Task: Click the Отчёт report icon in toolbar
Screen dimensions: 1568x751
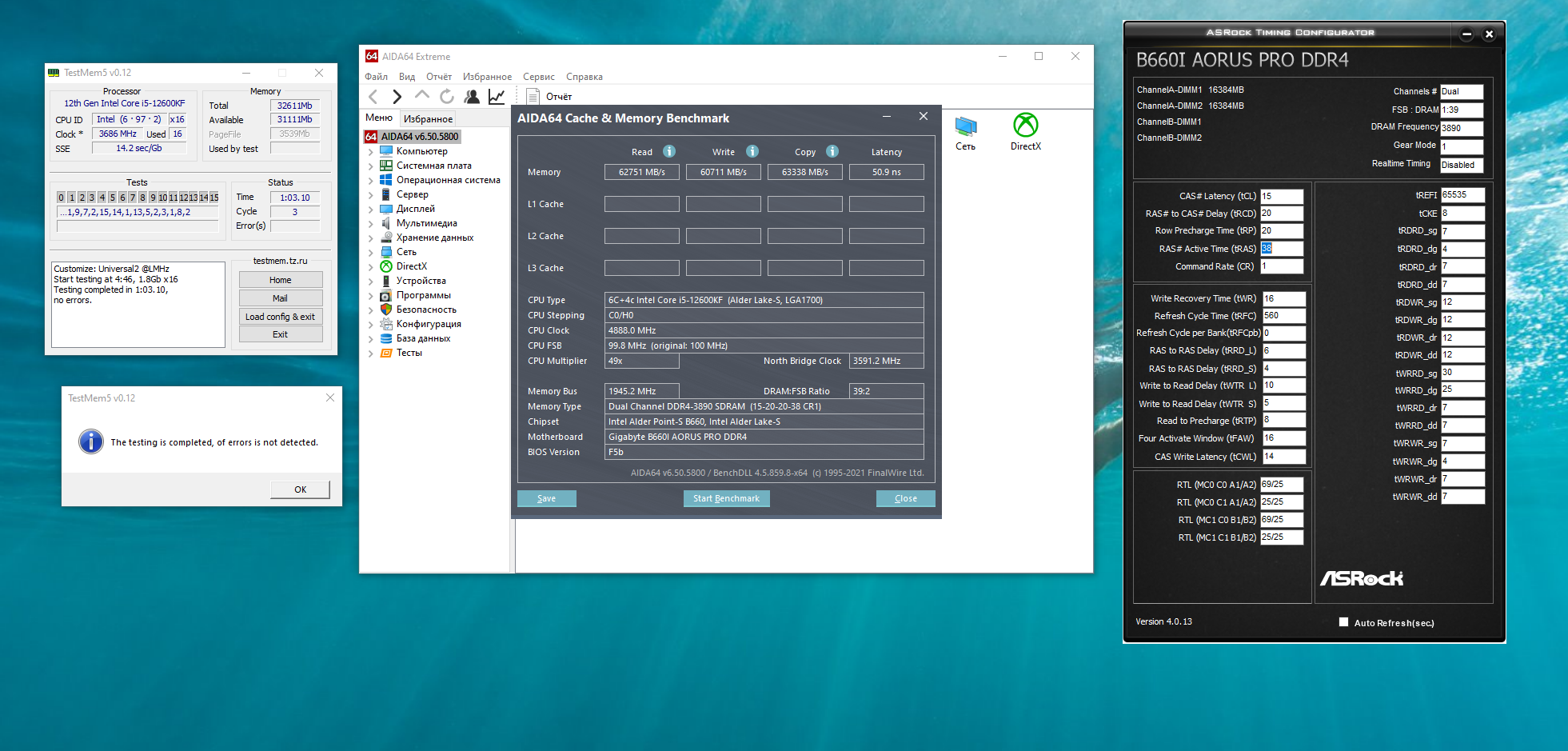Action: pyautogui.click(x=533, y=97)
